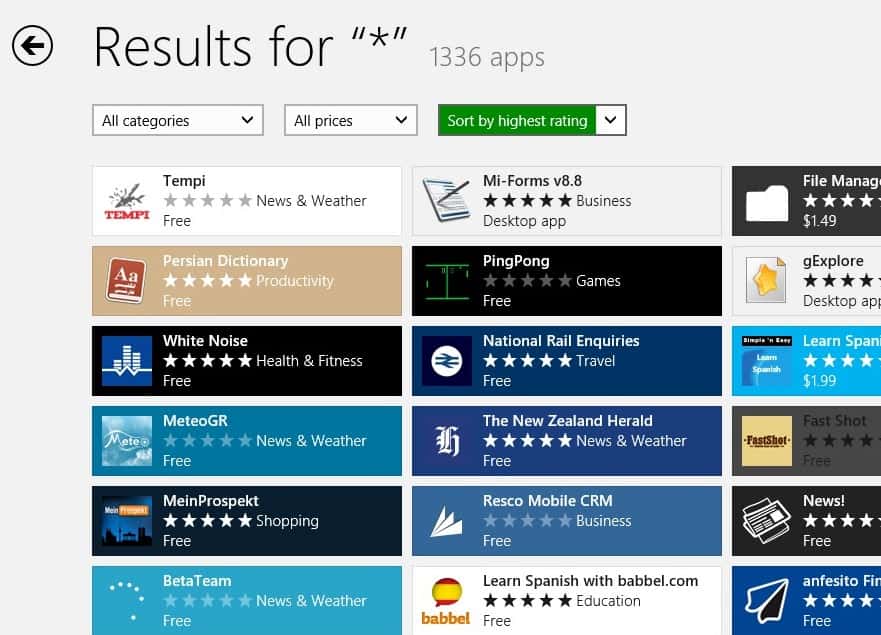Click the New Zealand Herald icon
881x635 pixels.
[x=447, y=441]
